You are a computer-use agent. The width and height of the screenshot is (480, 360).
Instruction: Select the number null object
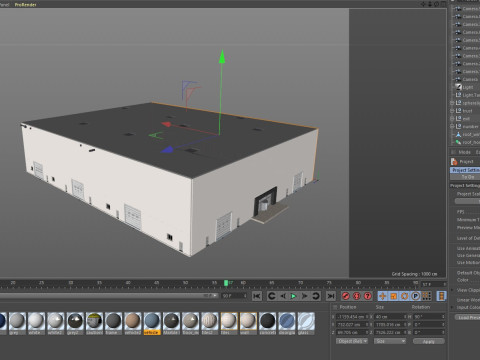[x=470, y=127]
